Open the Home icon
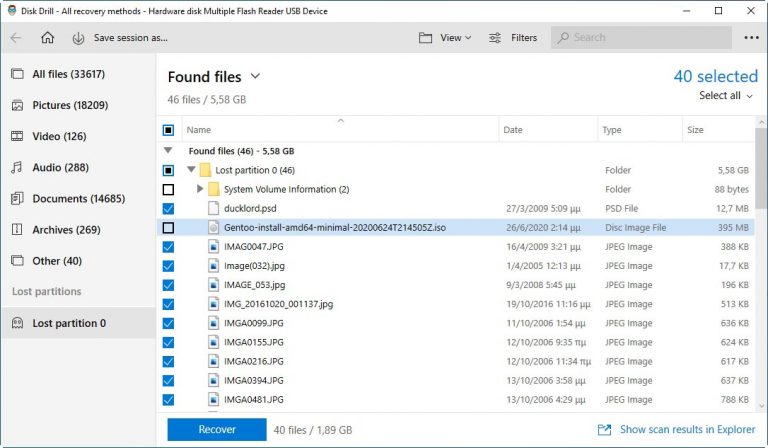The width and height of the screenshot is (768, 448). pyautogui.click(x=48, y=38)
